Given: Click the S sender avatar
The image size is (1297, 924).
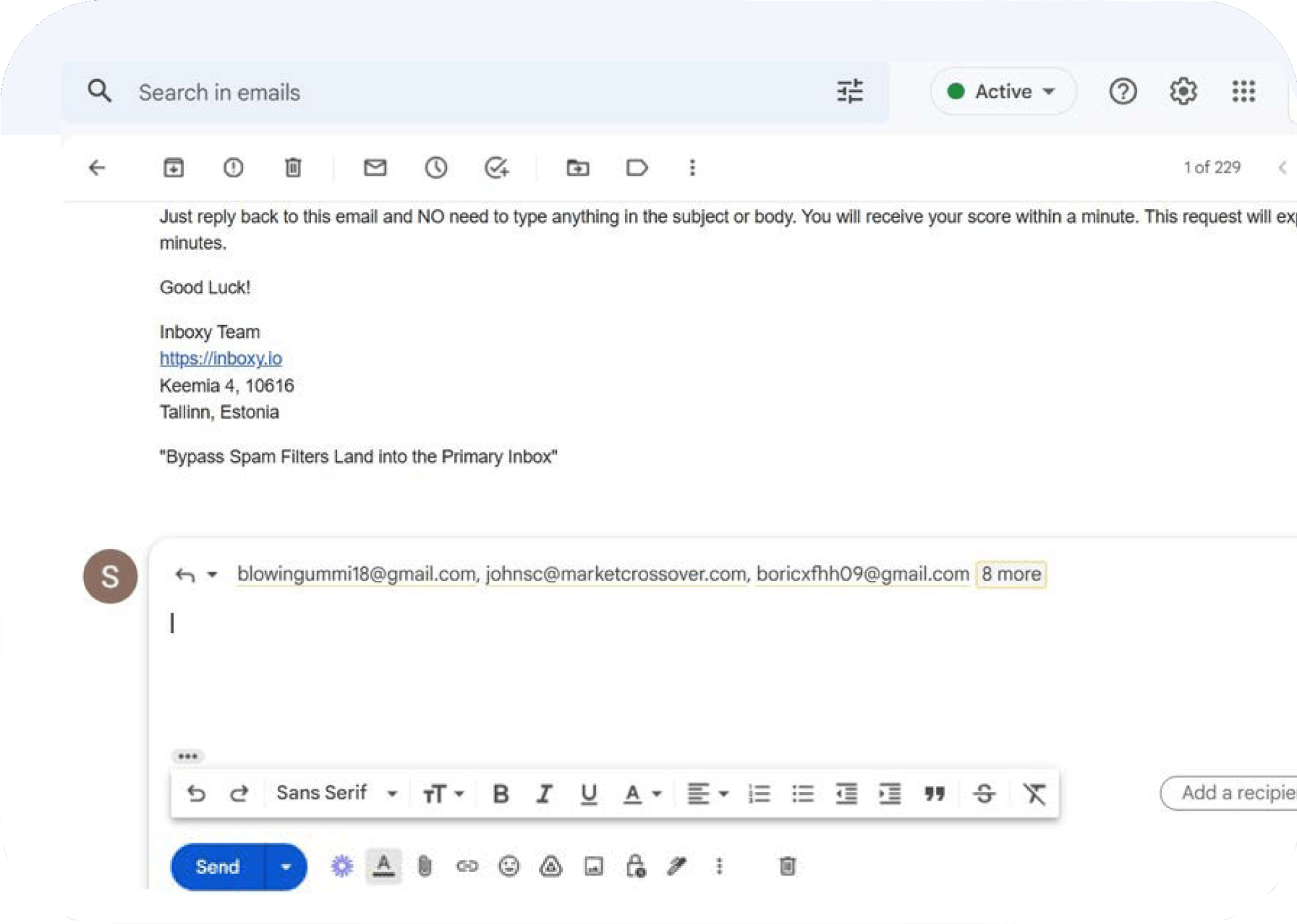Looking at the screenshot, I should 110,576.
